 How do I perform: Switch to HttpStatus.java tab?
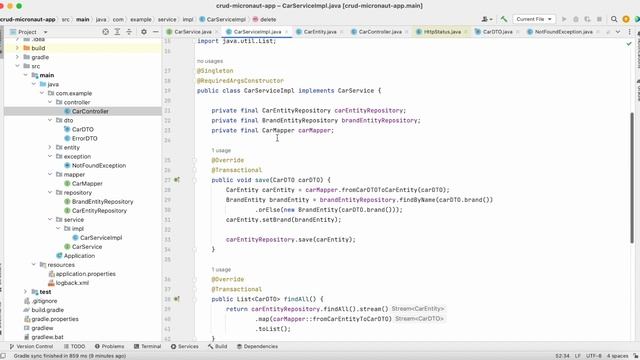pos(442,32)
